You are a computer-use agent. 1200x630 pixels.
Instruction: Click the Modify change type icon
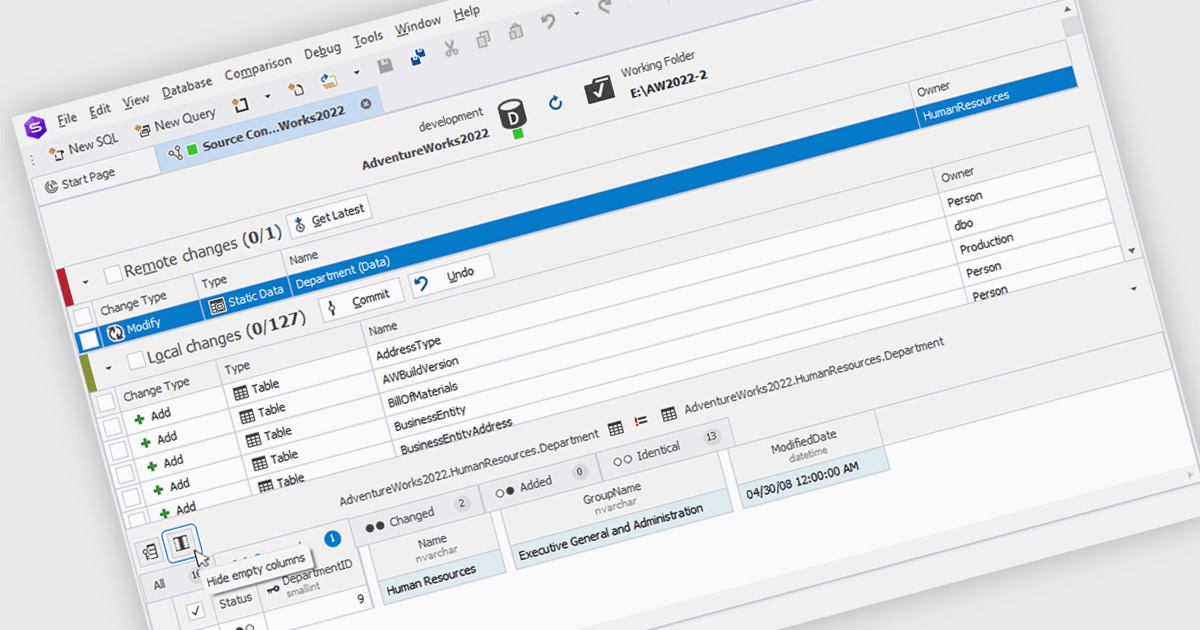pos(114,331)
